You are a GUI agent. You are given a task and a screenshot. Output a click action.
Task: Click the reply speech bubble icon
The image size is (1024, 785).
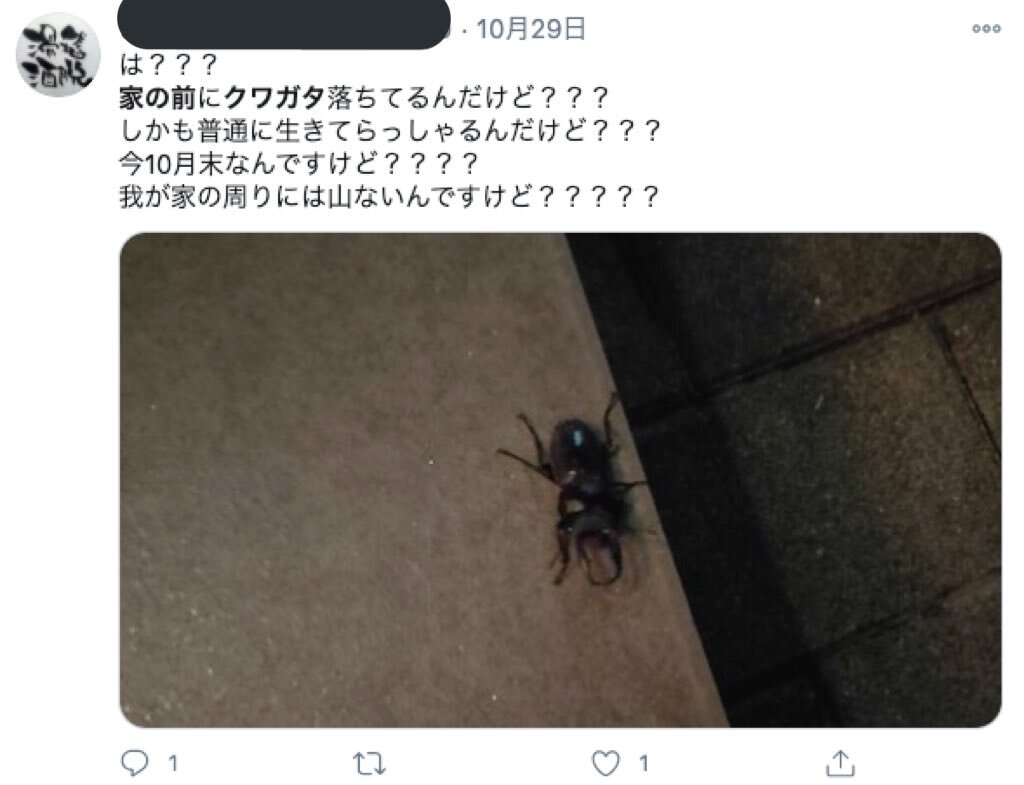[x=135, y=762]
